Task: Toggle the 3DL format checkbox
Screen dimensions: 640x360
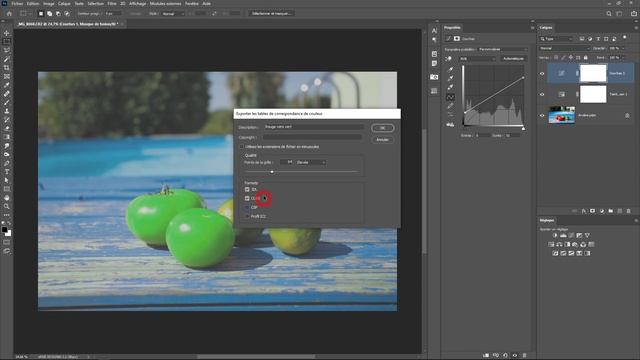Action: (x=247, y=189)
